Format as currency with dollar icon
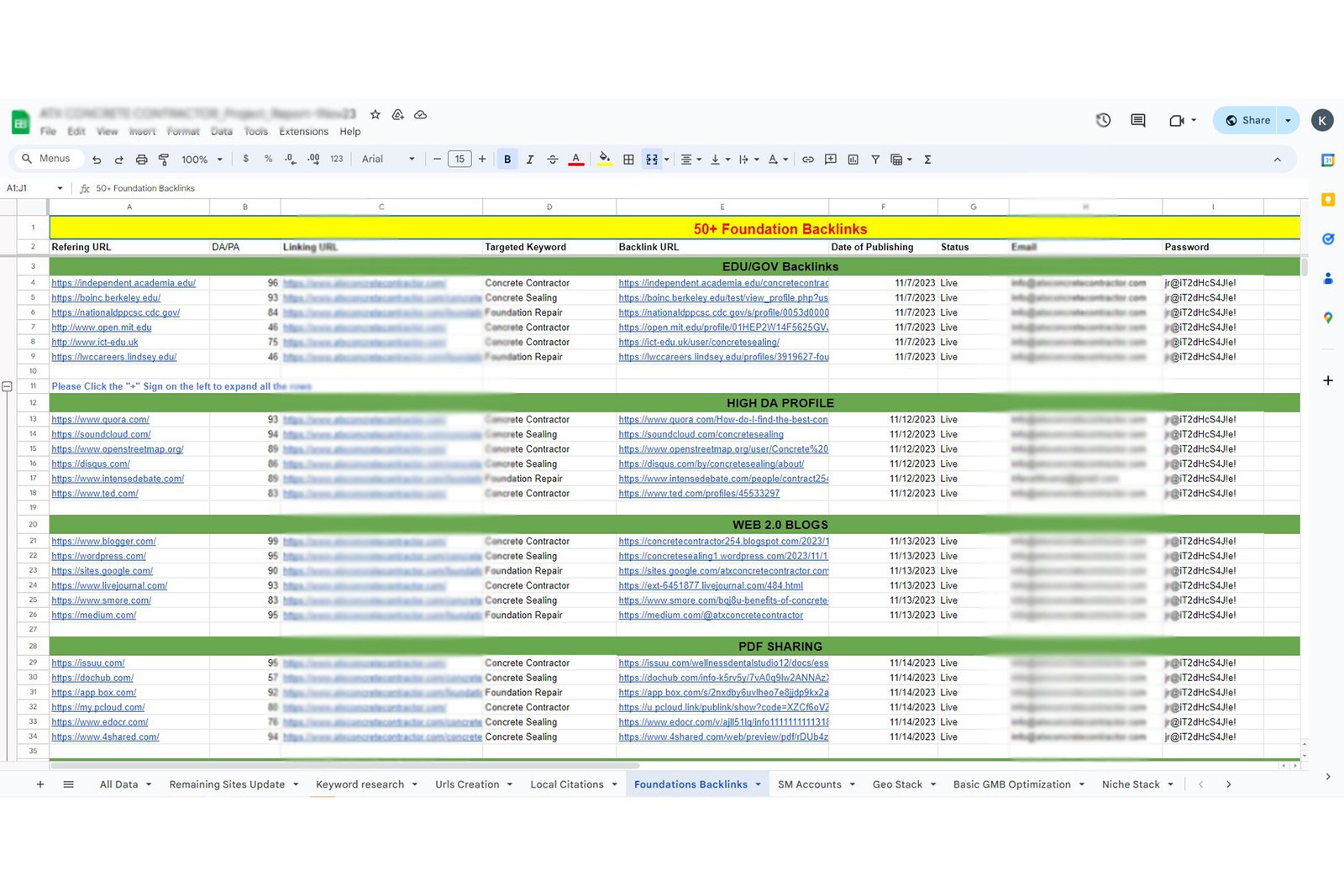Image resolution: width=1344 pixels, height=896 pixels. 245,159
